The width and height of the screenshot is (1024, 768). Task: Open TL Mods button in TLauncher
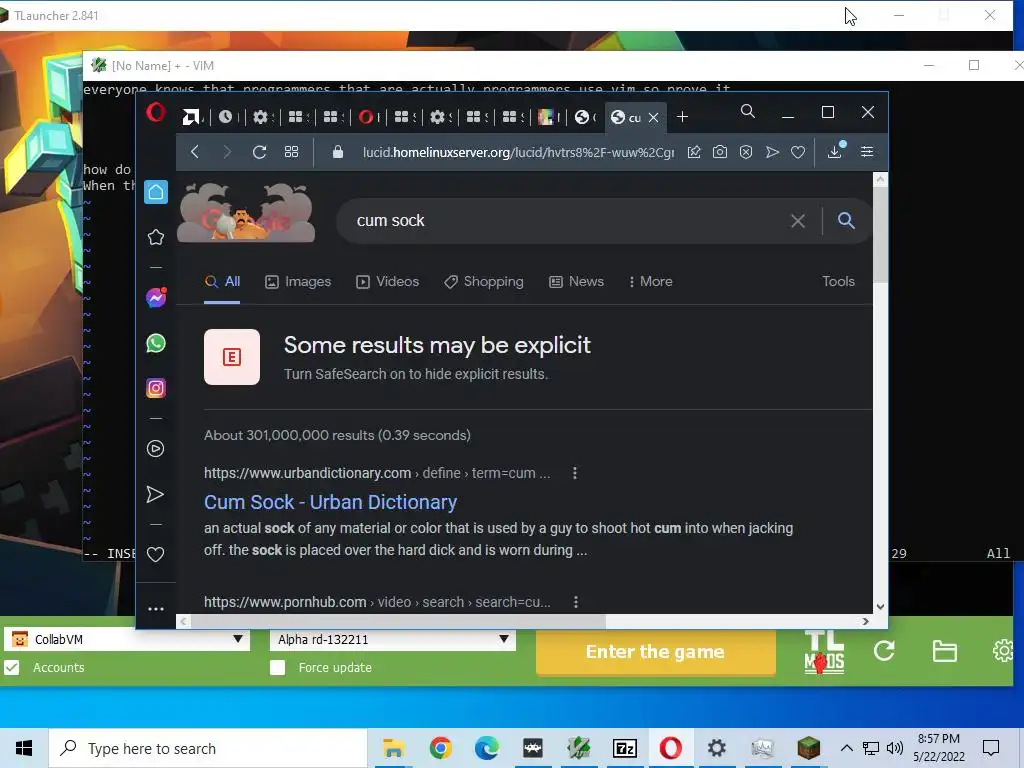(x=824, y=652)
